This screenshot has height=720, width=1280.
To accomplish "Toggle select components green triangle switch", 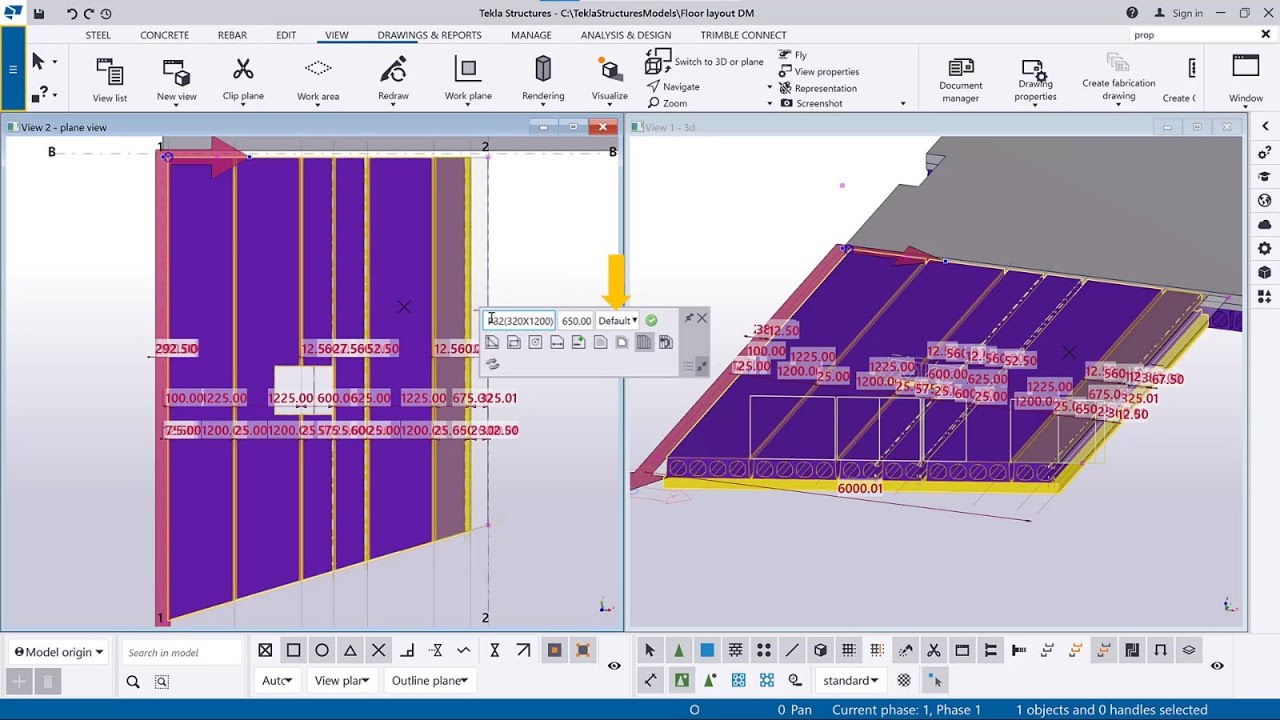I will [679, 650].
